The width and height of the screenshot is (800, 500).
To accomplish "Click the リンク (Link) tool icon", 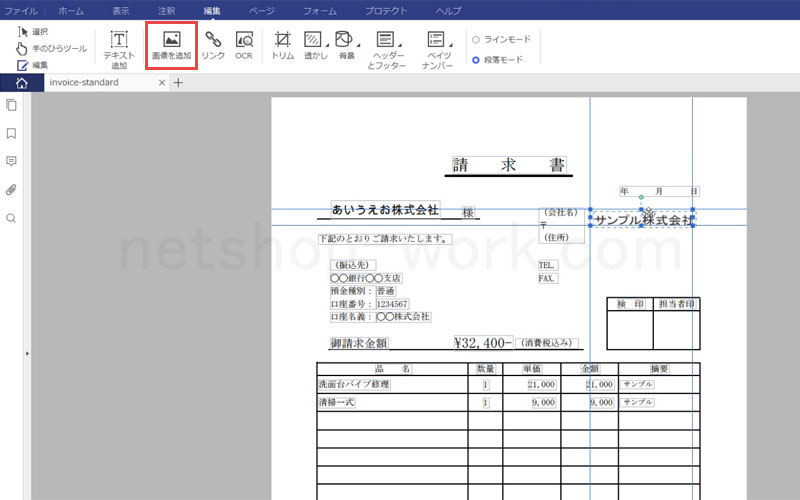I will [213, 46].
